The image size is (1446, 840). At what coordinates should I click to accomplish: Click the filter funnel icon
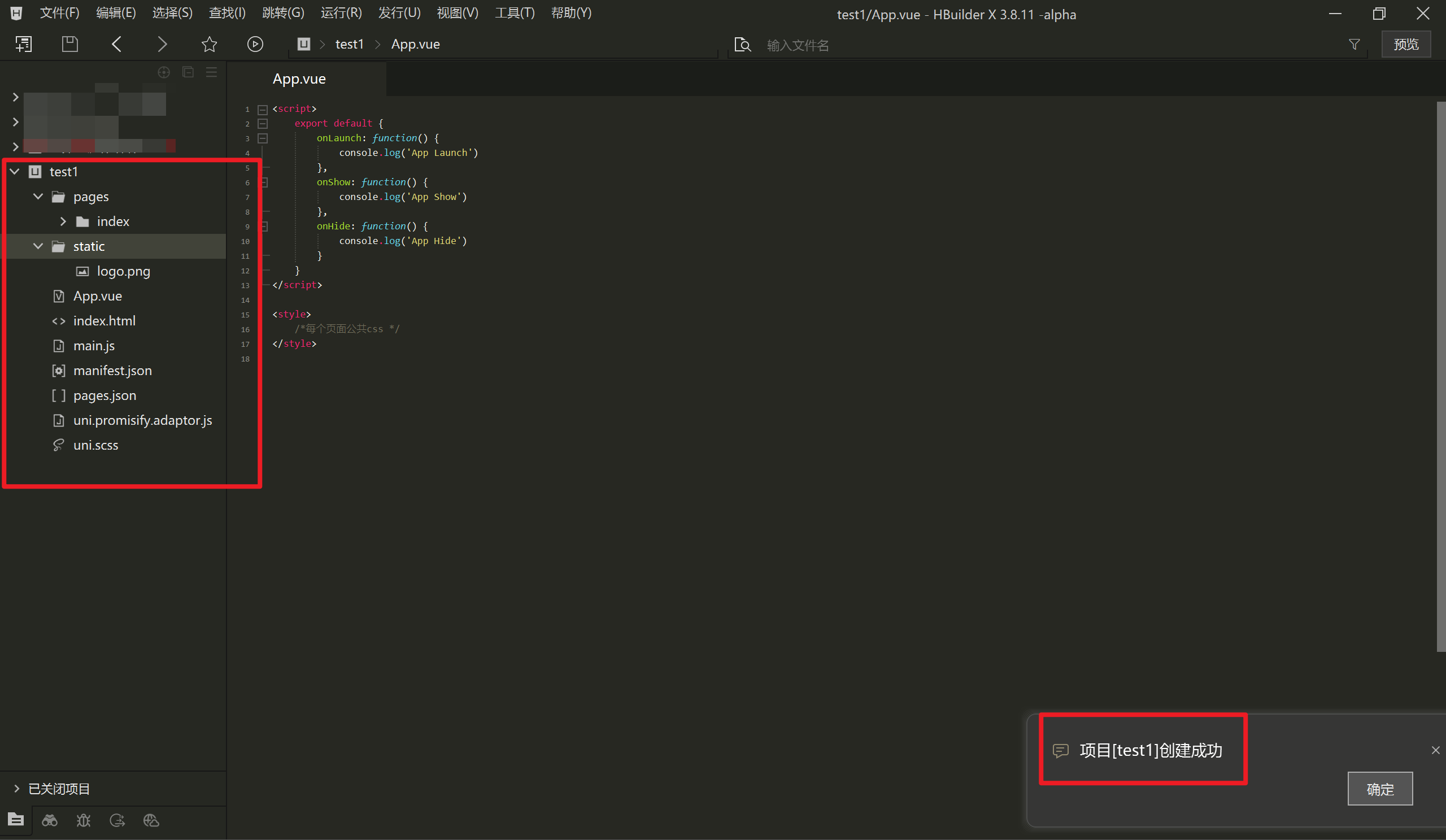pyautogui.click(x=1354, y=44)
